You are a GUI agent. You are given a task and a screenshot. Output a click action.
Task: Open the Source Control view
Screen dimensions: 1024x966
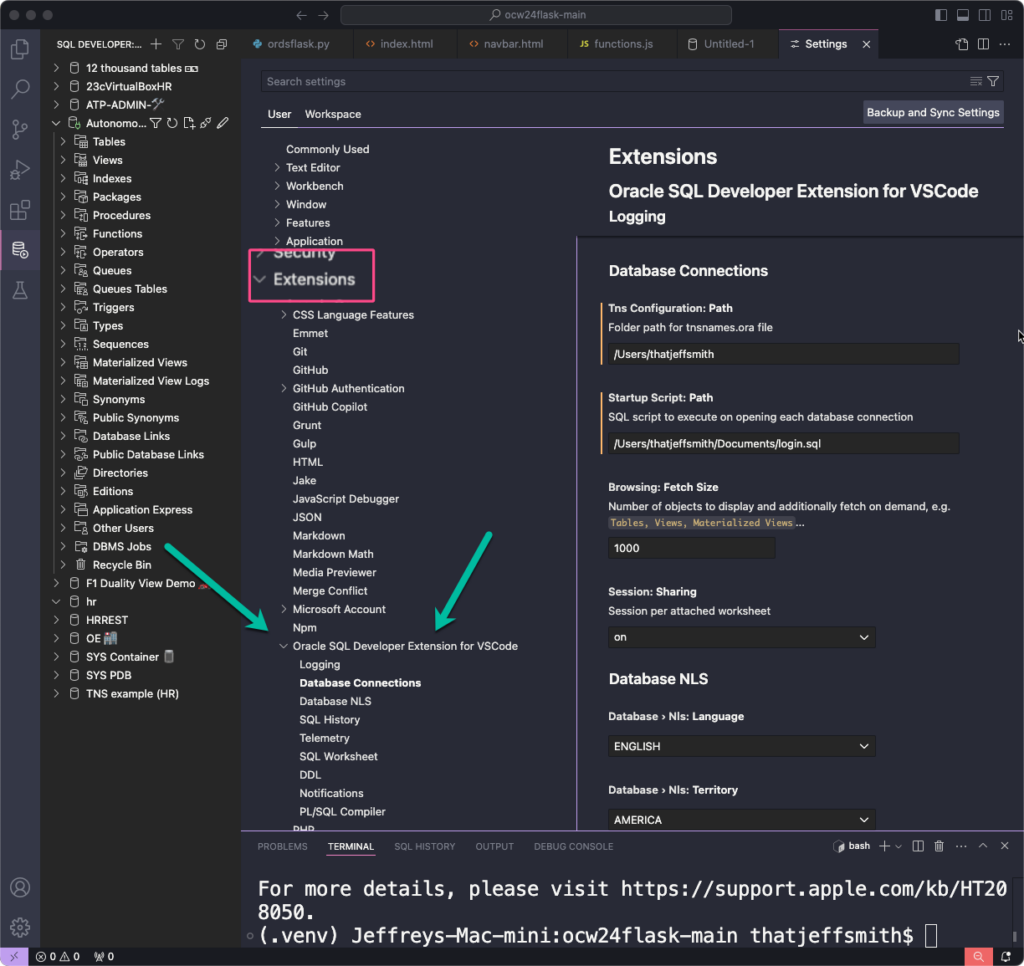coord(20,129)
